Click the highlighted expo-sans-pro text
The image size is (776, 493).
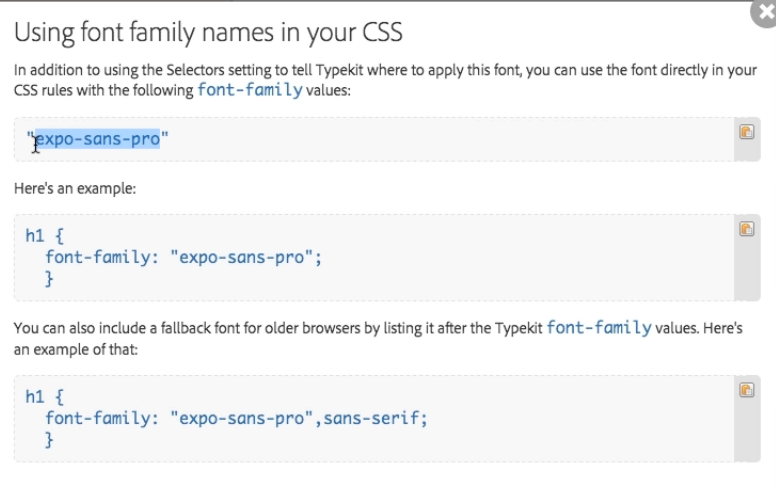click(x=98, y=139)
